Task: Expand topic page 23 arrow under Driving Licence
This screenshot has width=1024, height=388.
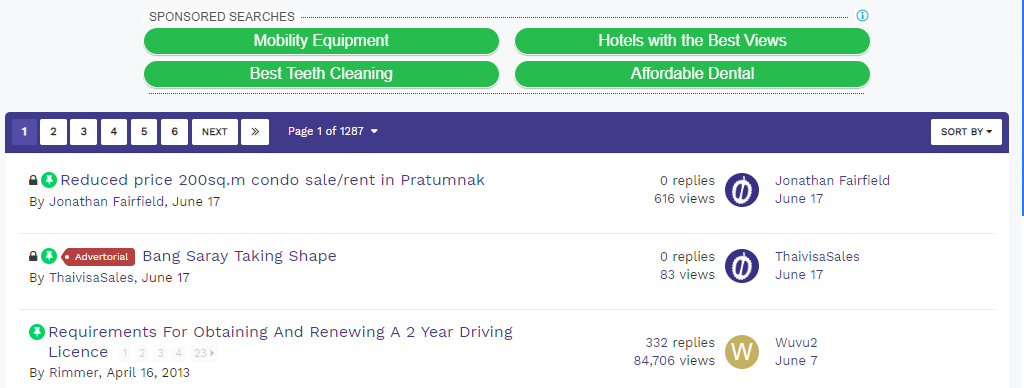Action: point(203,353)
